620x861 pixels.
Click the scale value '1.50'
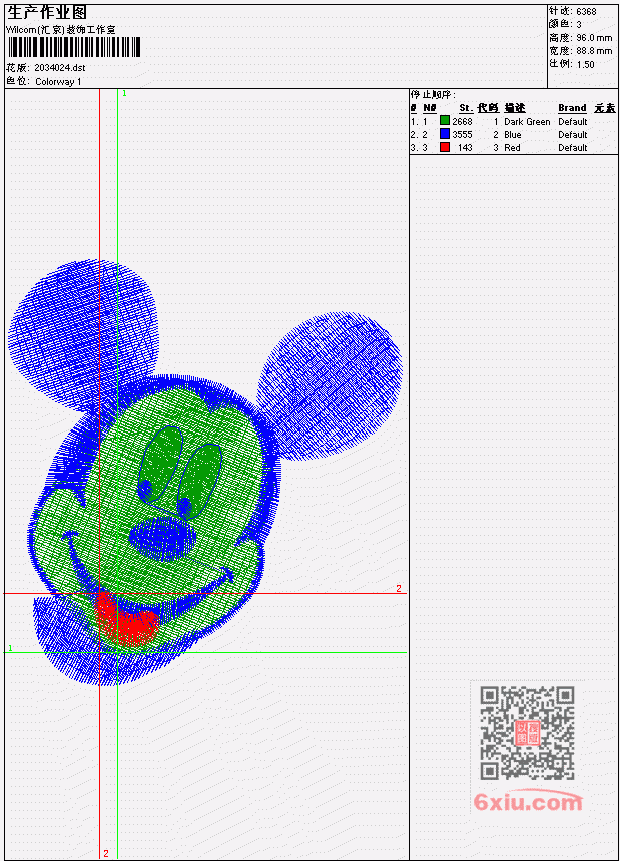coord(585,64)
